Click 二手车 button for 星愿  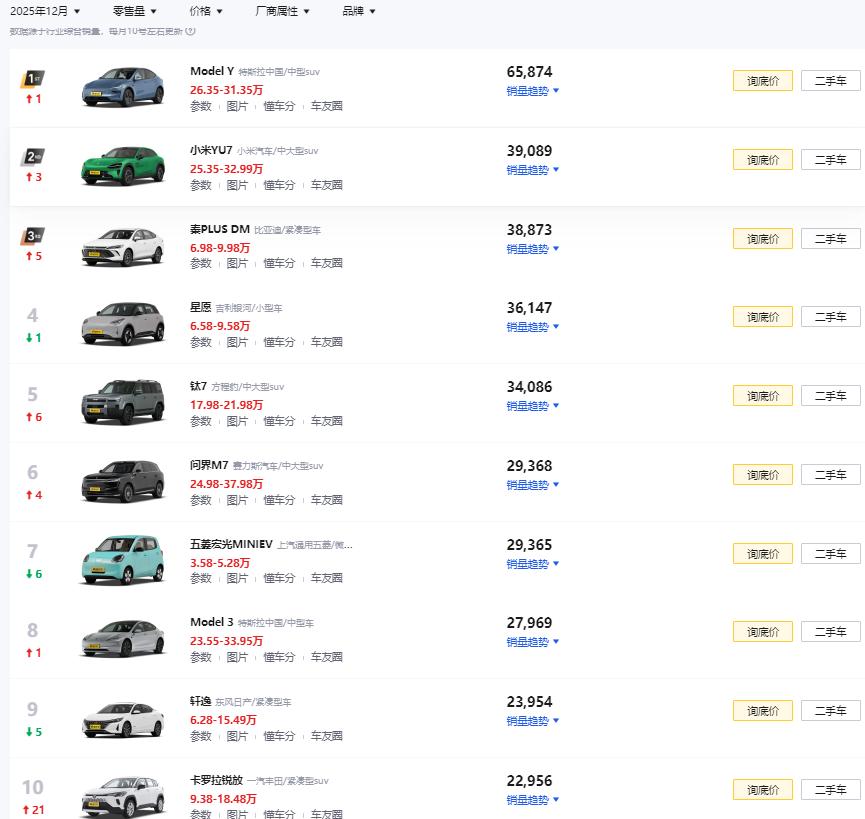830,317
